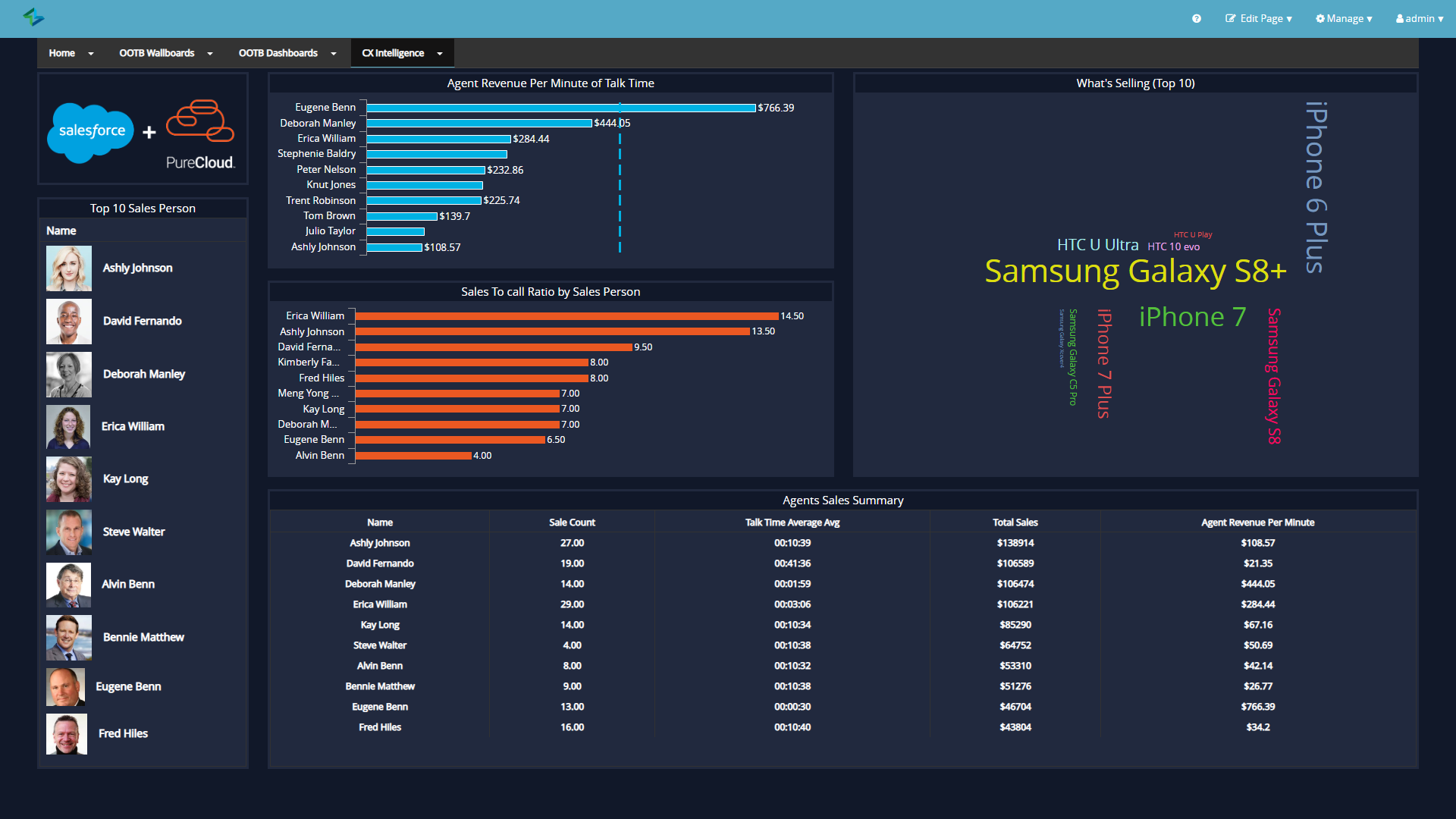
Task: Open the Manage gear menu
Action: pos(1344,19)
